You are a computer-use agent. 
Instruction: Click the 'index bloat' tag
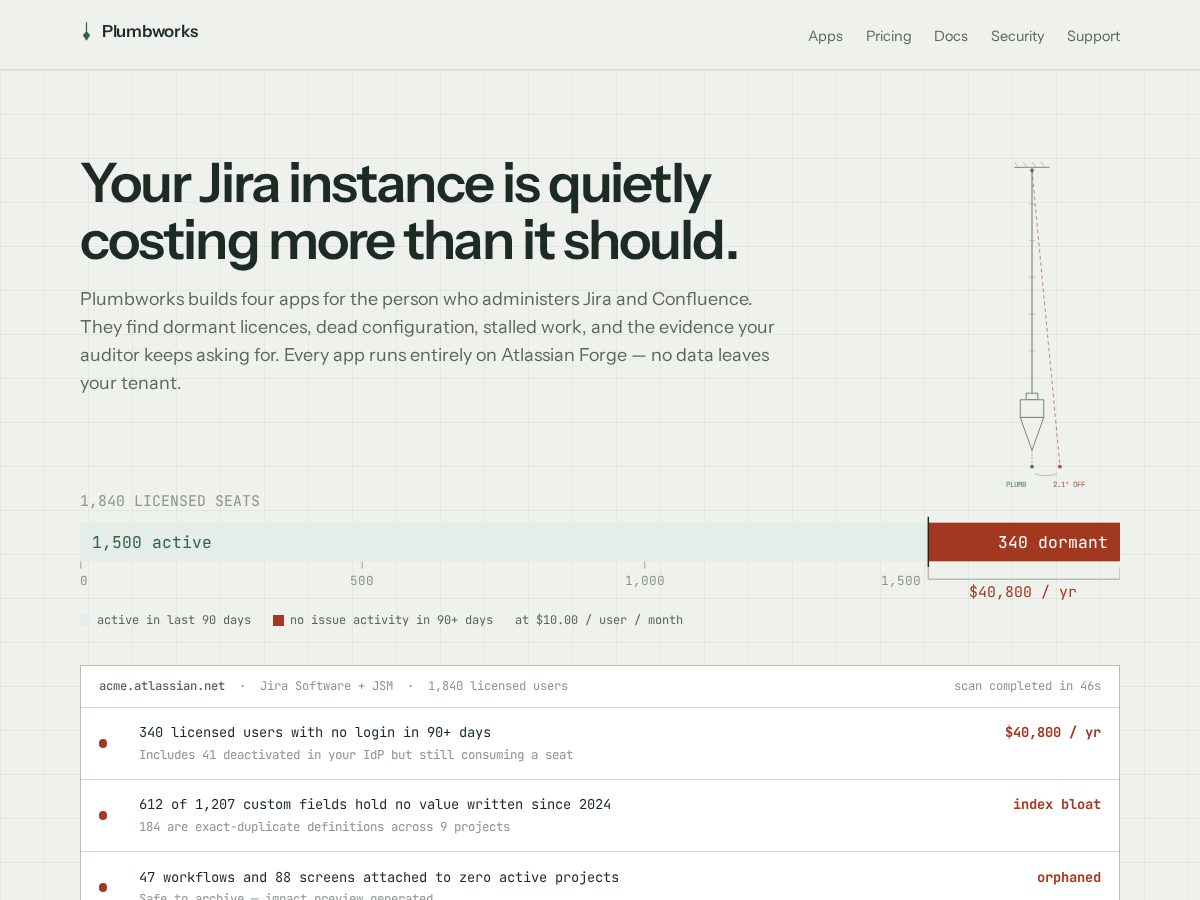pyautogui.click(x=1056, y=804)
